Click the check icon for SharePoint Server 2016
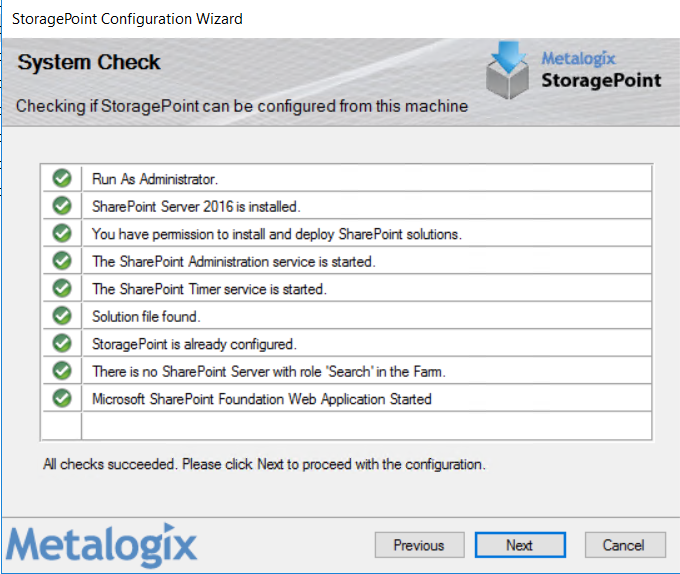This screenshot has height=574, width=680. coord(62,206)
